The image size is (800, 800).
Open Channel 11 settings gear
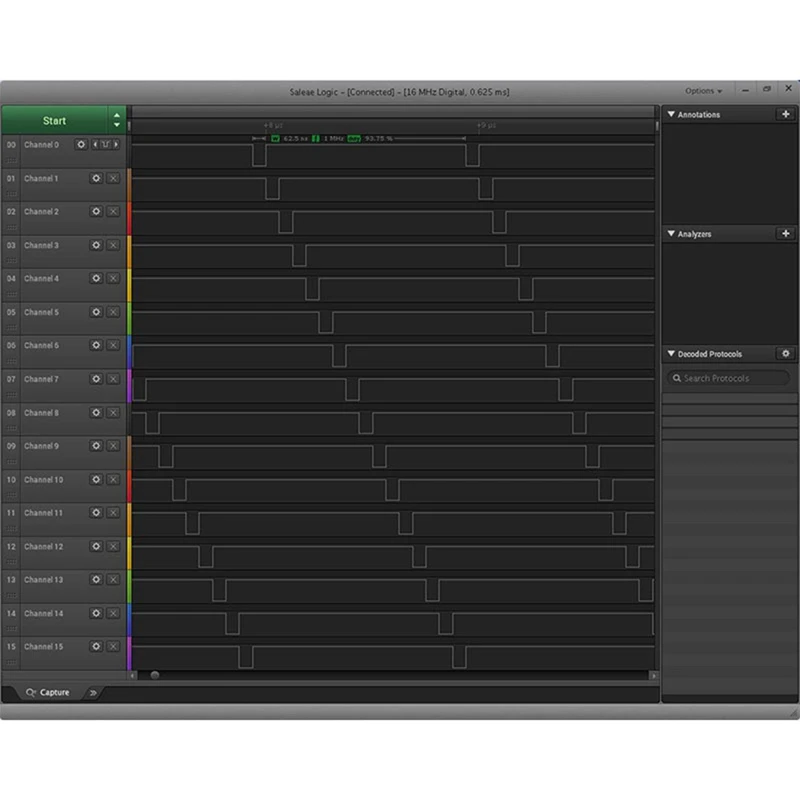96,513
